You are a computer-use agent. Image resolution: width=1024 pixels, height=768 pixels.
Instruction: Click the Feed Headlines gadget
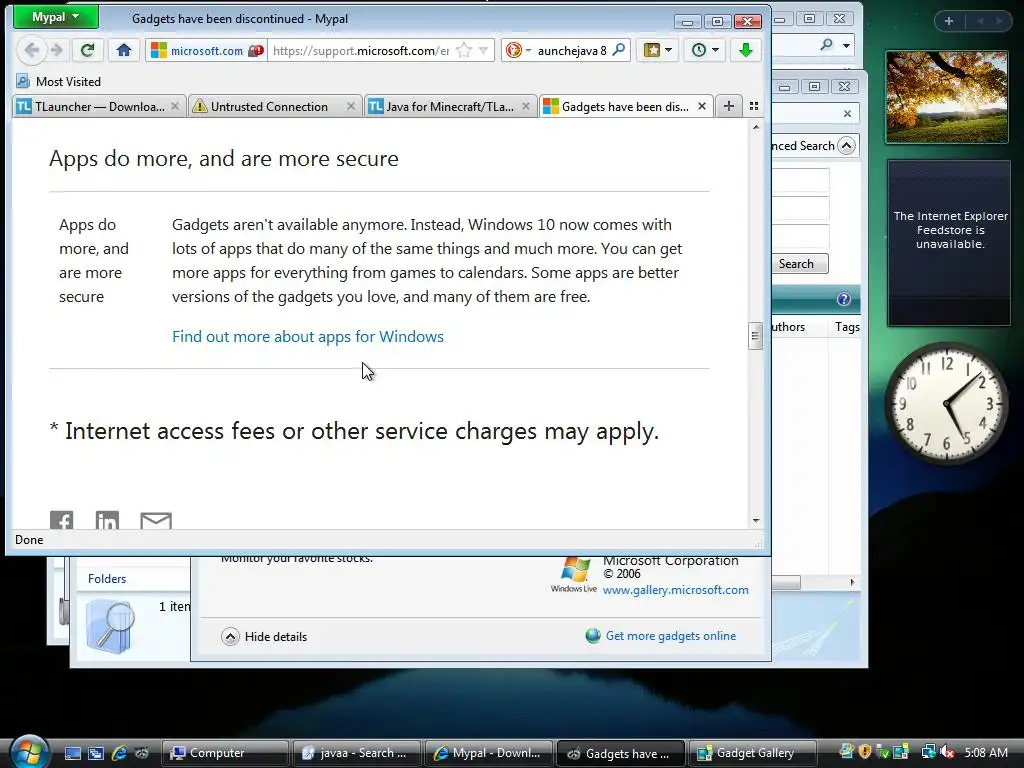pos(949,243)
